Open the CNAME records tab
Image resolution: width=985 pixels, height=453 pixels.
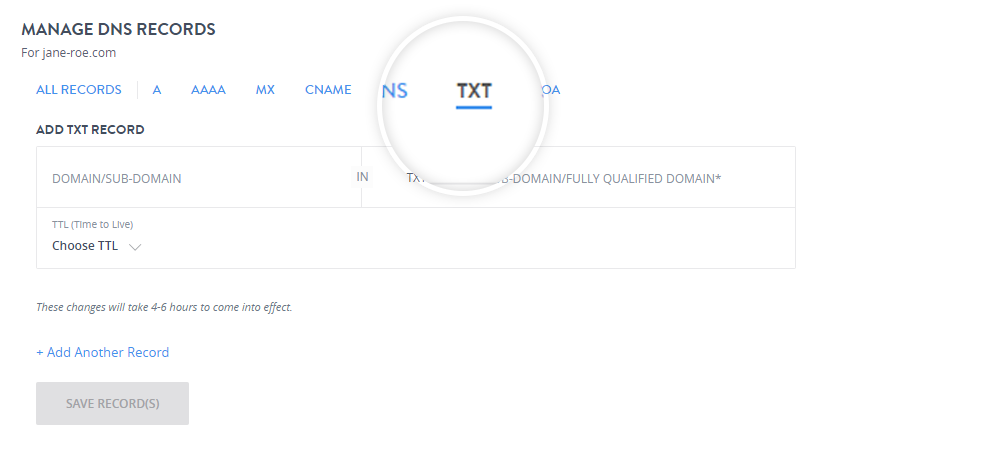328,90
